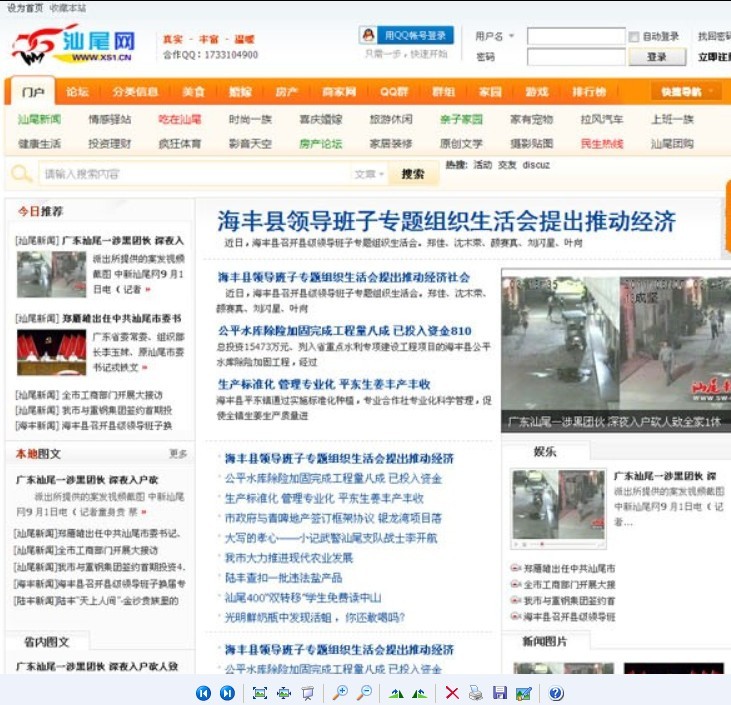This screenshot has width=731, height=705.
Task: Click the red-curtain meeting thumbnail in 今日推荐
Action: [52, 352]
